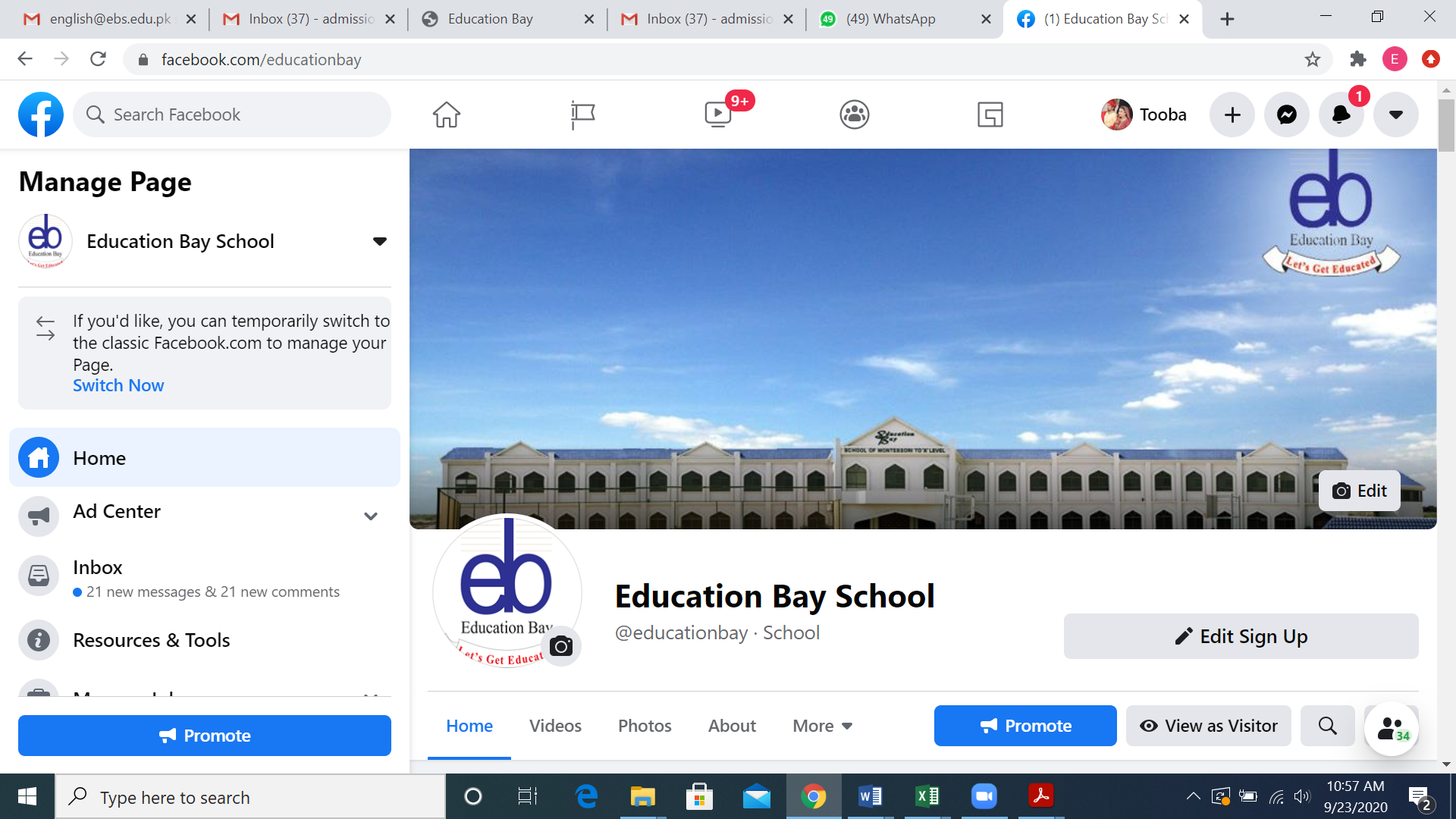The height and width of the screenshot is (819, 1456).
Task: Open Tooba profile
Action: 1144,115
